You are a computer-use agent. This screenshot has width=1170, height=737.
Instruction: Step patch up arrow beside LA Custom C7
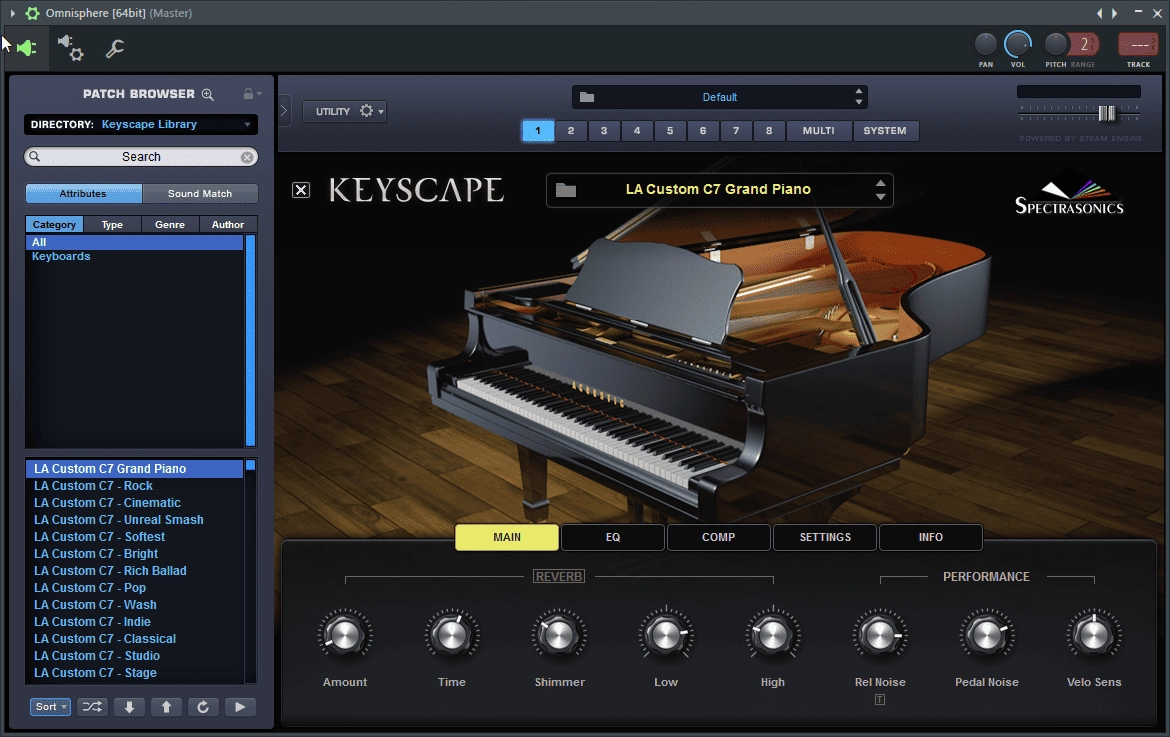pyautogui.click(x=880, y=184)
